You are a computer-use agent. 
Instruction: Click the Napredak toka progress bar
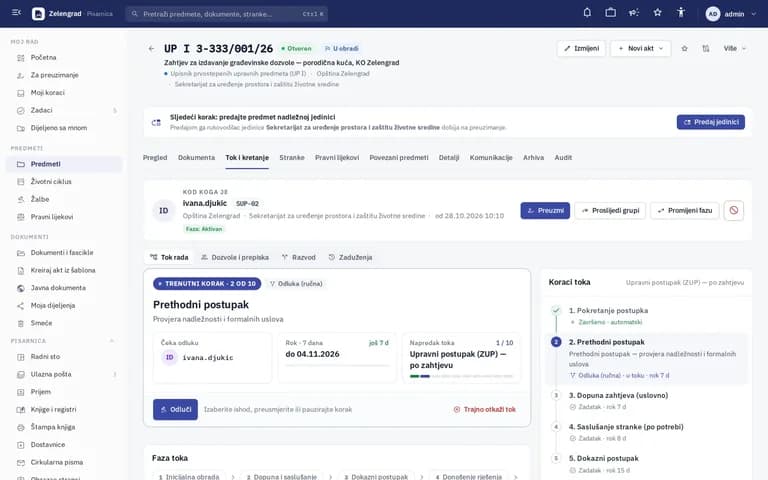pos(461,376)
